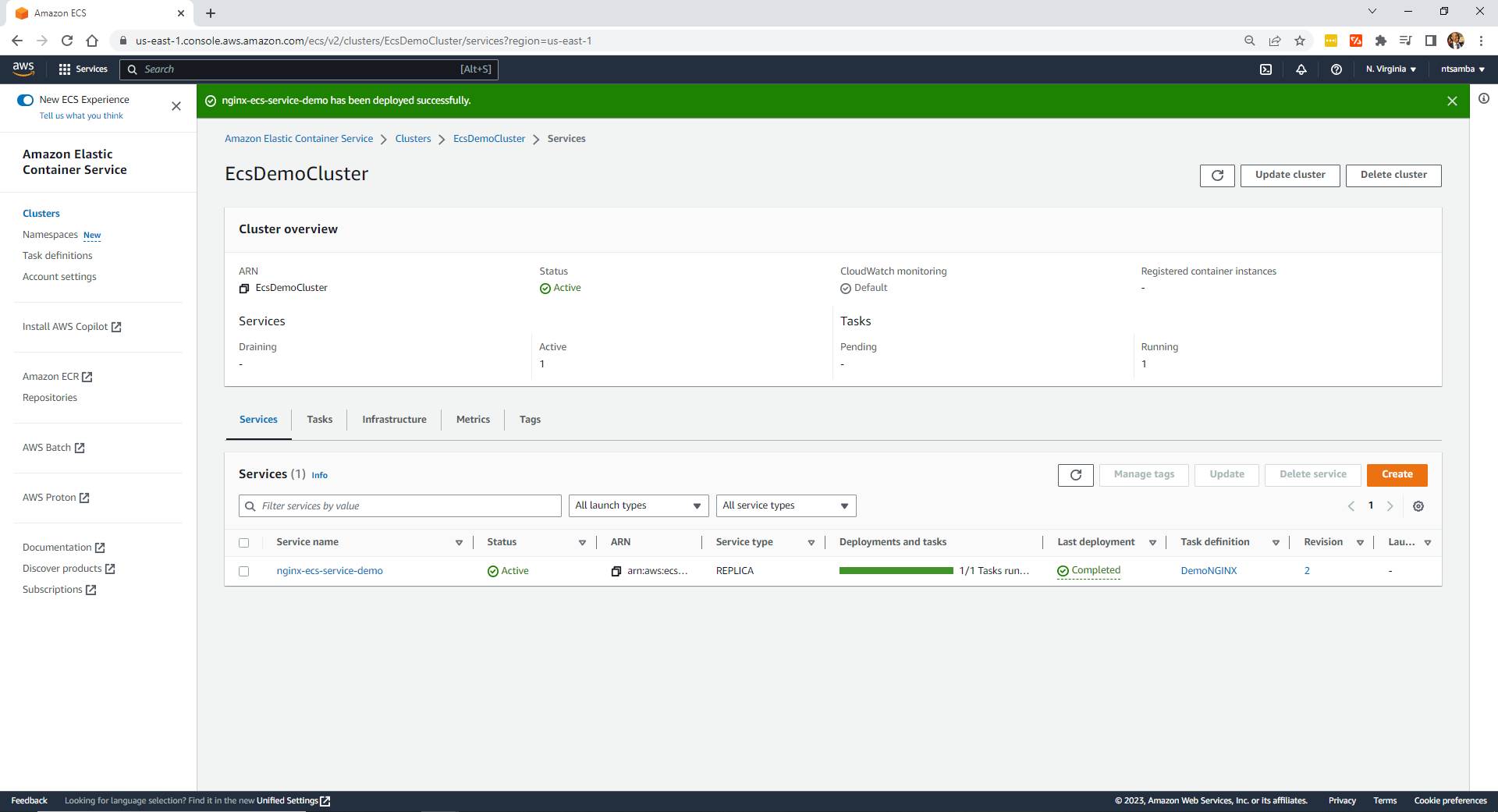The image size is (1498, 812).
Task: Copy the EcsDemoCluster ARN icon
Action: pyautogui.click(x=244, y=289)
